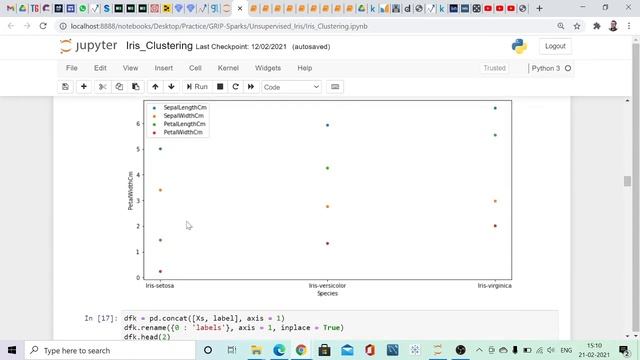This screenshot has width=640, height=360.
Task: Move selected cell up with the up arrow
Action: 155,87
